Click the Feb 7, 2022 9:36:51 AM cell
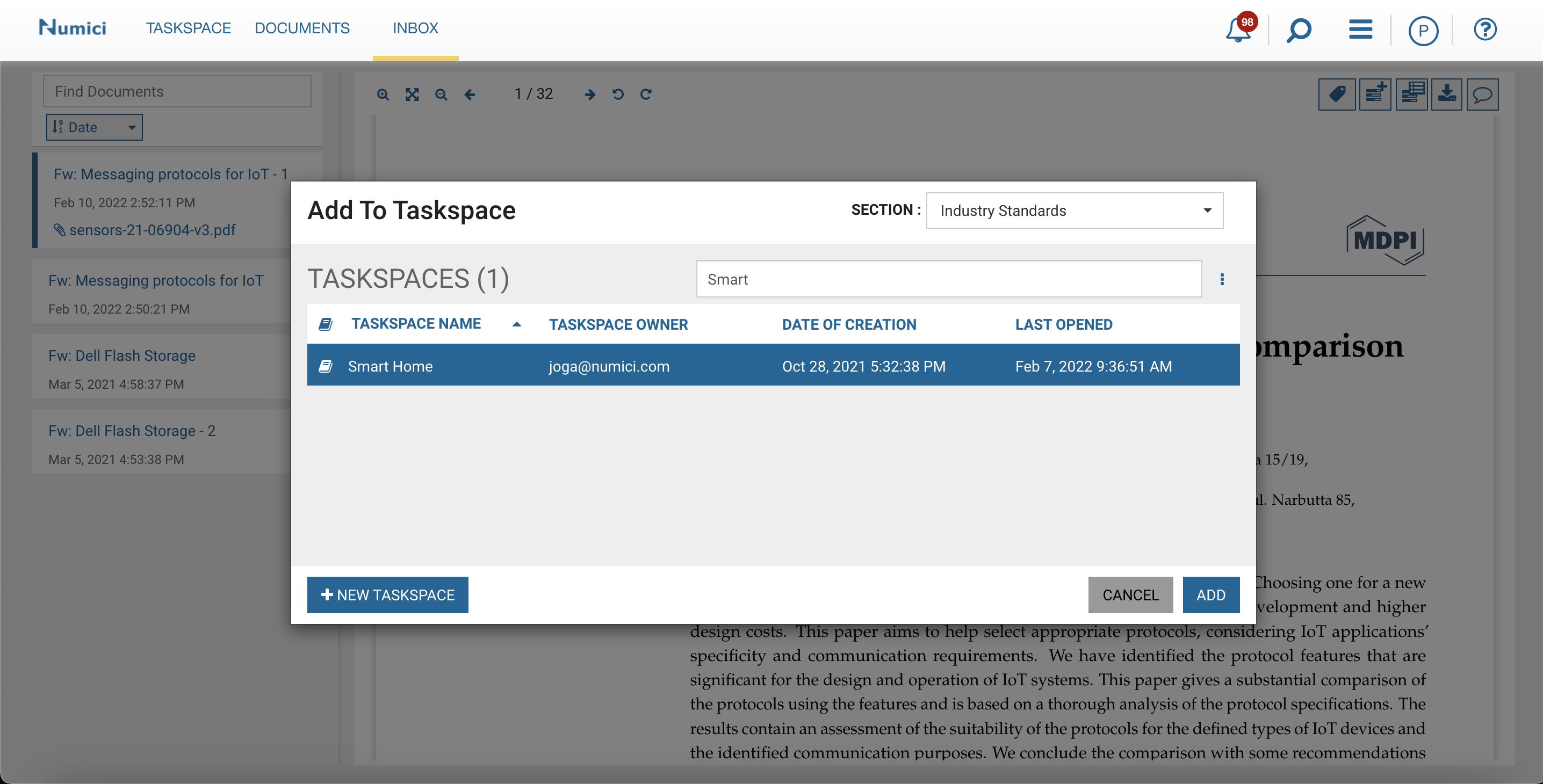Screen dimensions: 1543x784 (x=1094, y=366)
